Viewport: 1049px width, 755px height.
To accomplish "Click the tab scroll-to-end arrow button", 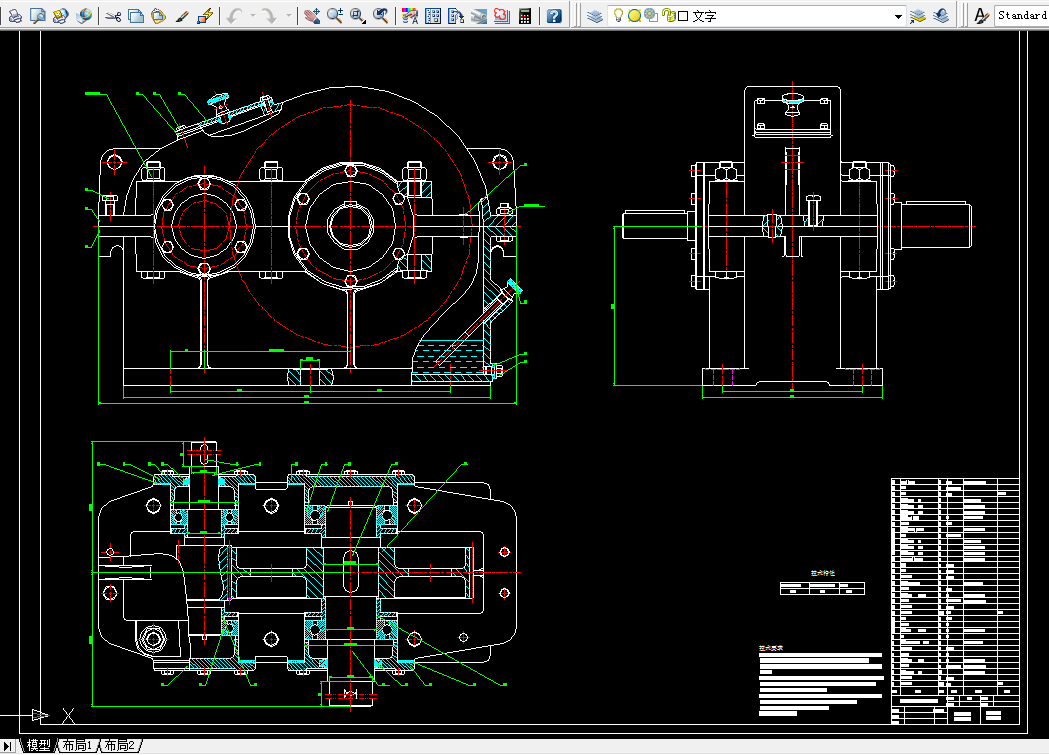I will click(7, 746).
